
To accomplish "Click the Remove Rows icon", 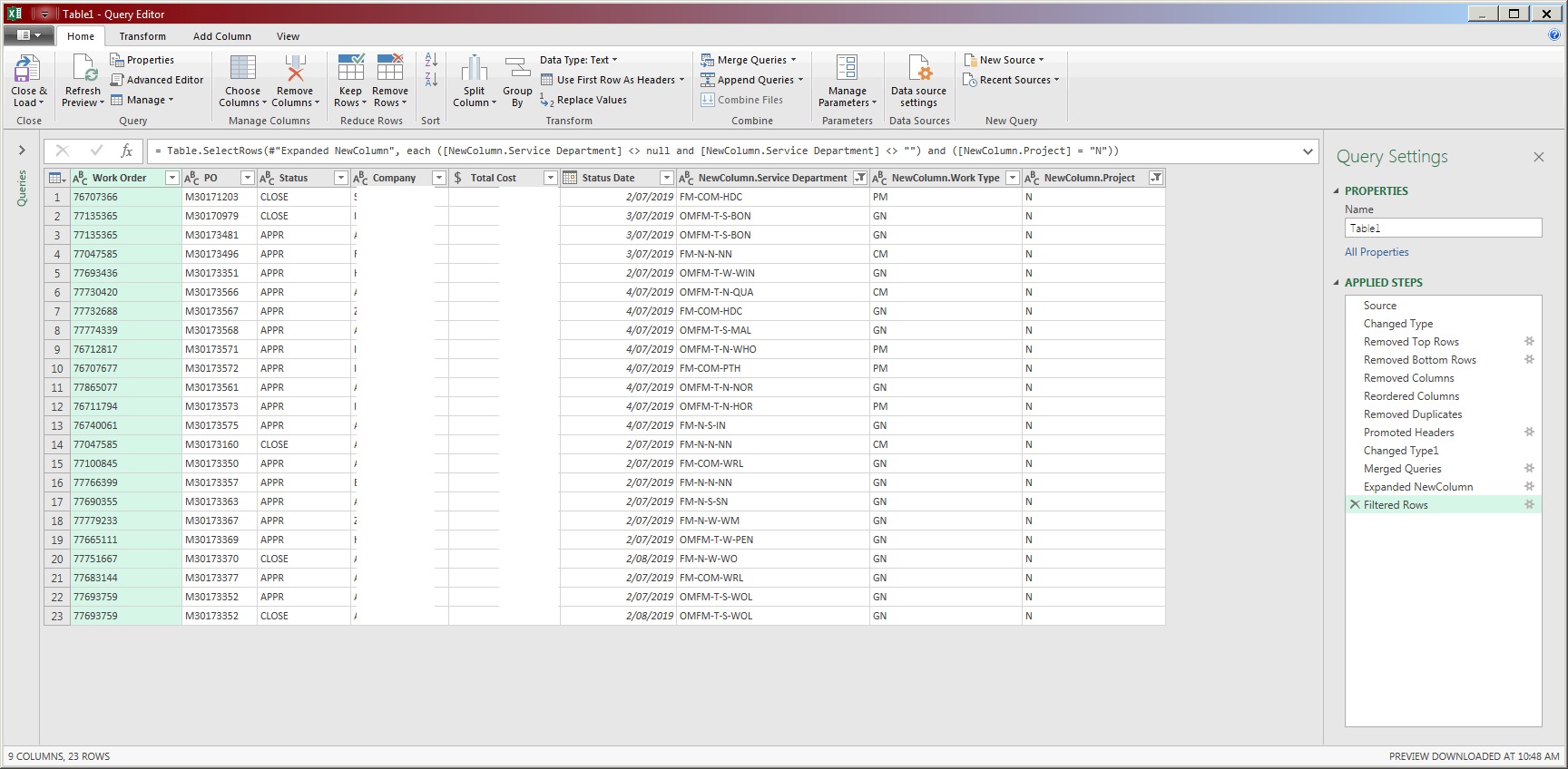I will 390,69.
